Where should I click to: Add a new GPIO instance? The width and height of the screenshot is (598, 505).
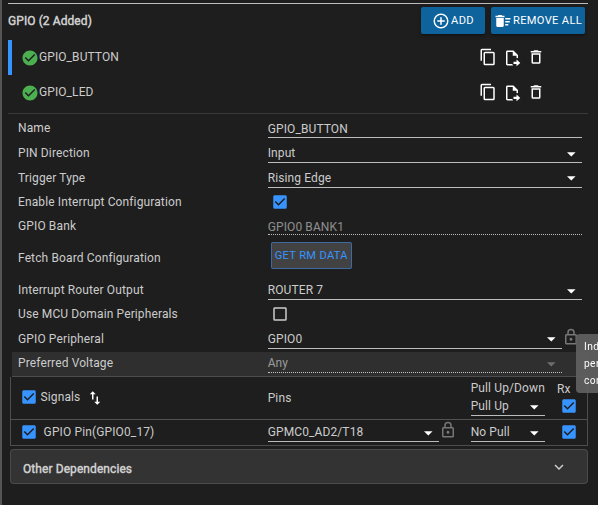tap(453, 21)
